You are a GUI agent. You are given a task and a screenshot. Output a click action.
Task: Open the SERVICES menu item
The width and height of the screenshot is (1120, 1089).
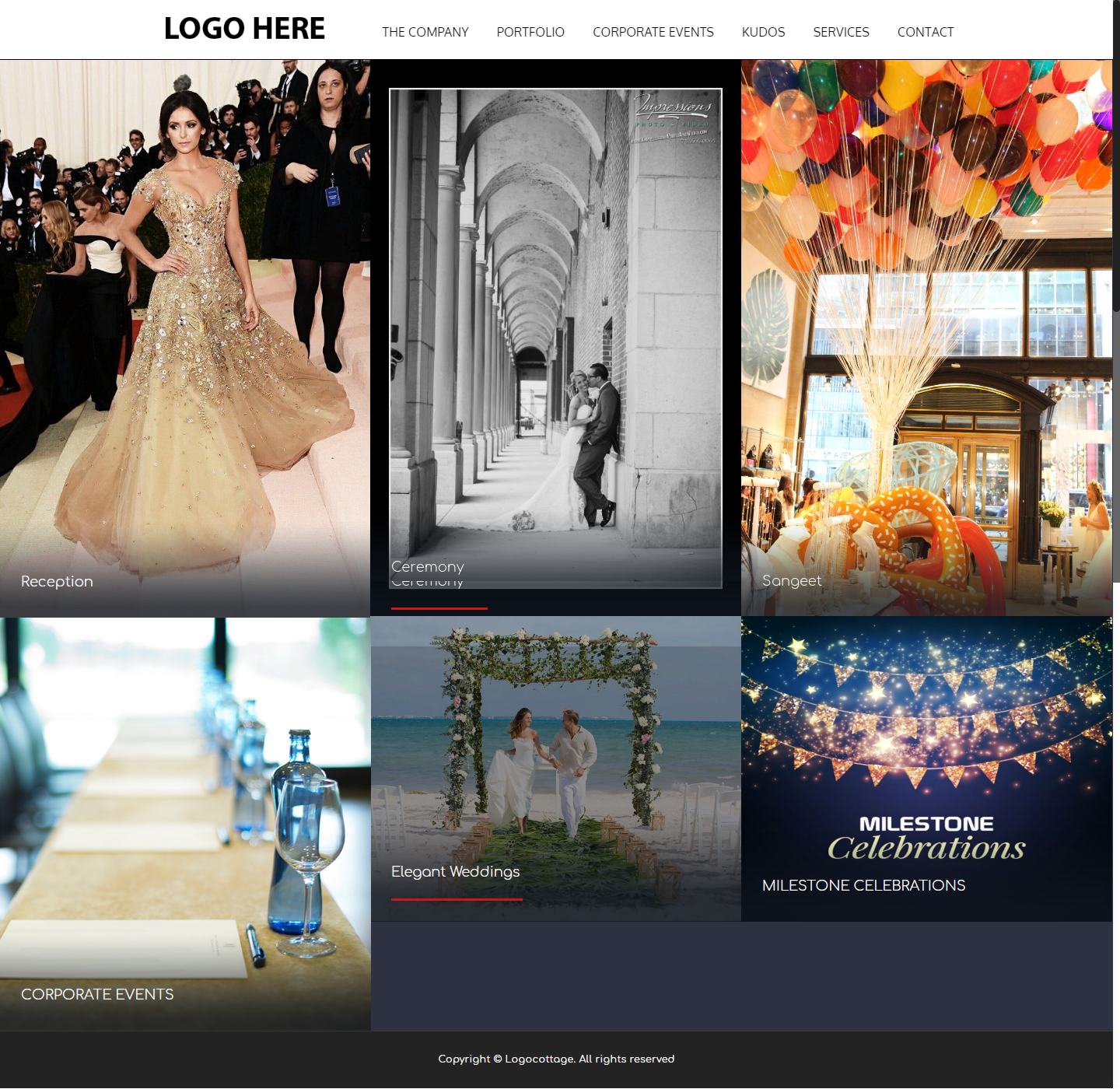(x=841, y=32)
